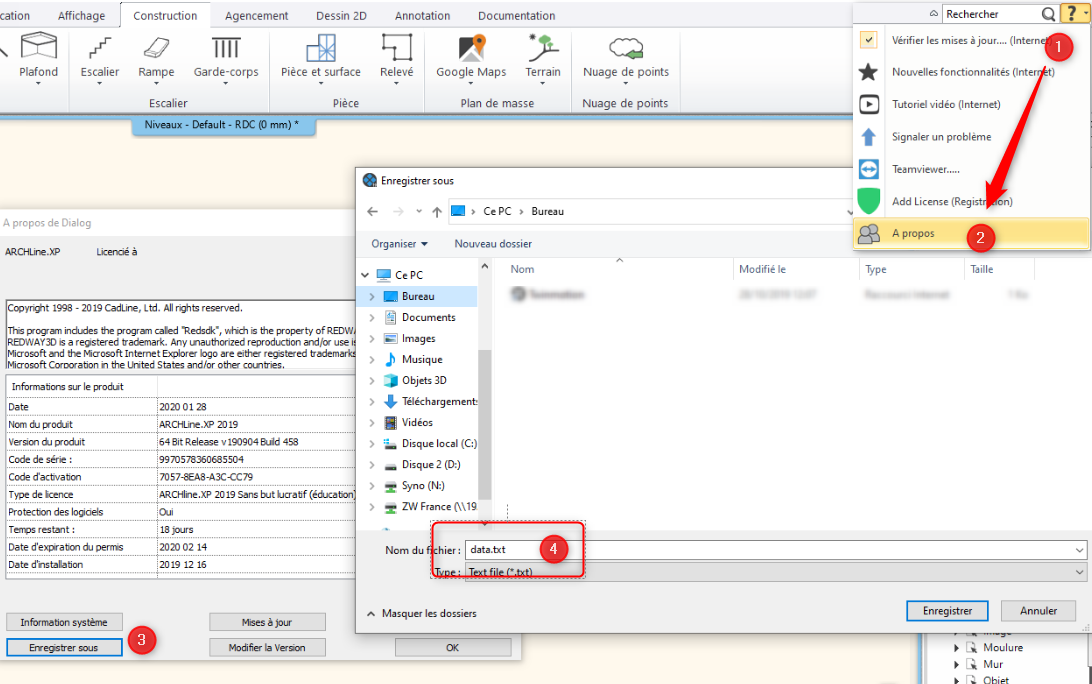This screenshot has width=1092, height=684.
Task: Launch the Google Maps icon
Action: coord(471,47)
